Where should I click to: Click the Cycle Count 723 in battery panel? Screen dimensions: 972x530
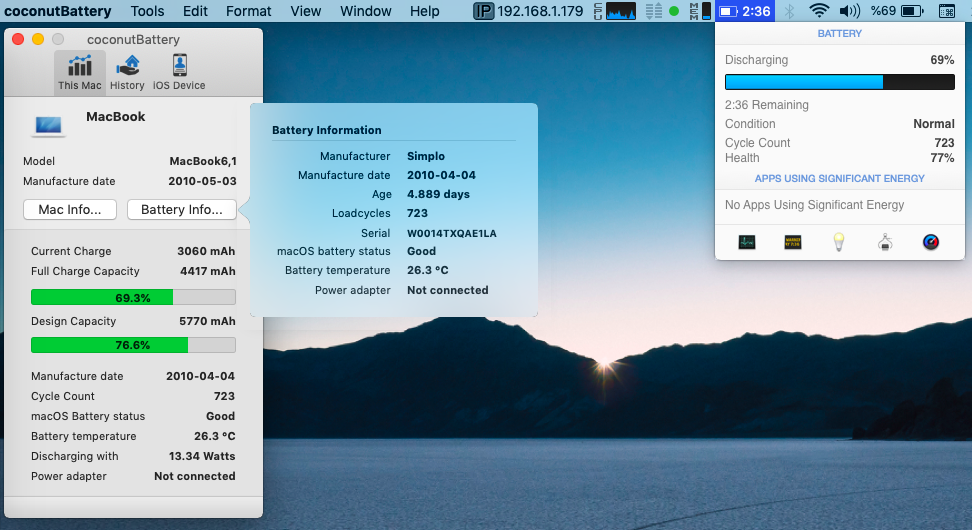point(944,143)
